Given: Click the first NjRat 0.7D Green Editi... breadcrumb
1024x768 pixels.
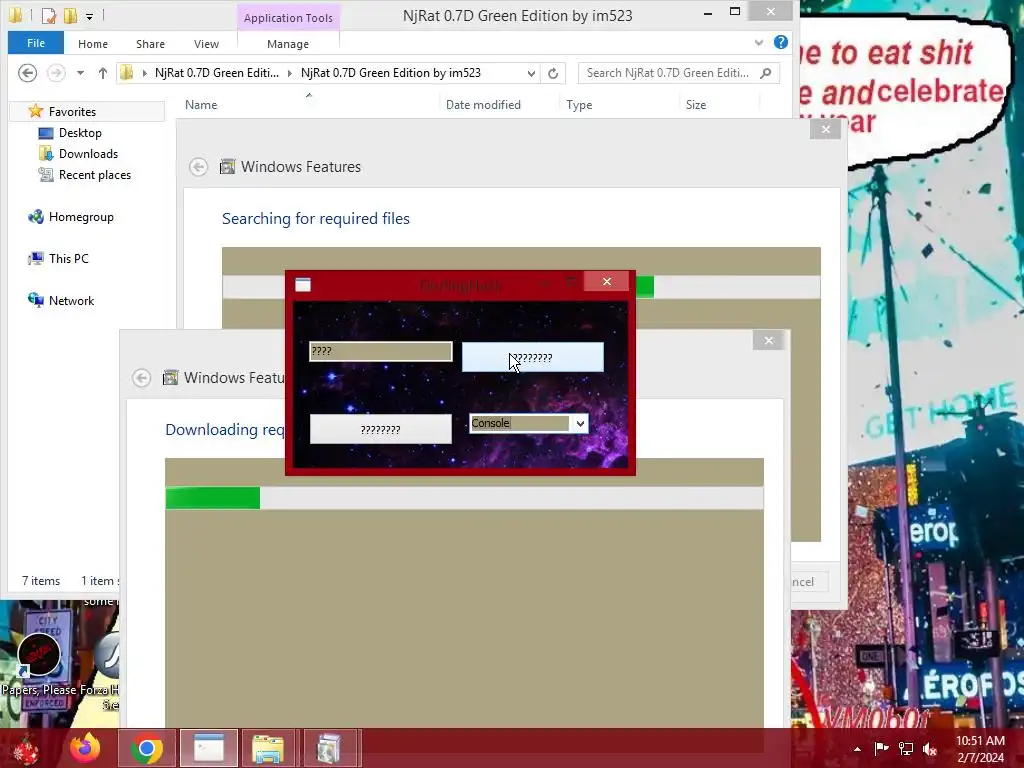Looking at the screenshot, I should pos(216,73).
